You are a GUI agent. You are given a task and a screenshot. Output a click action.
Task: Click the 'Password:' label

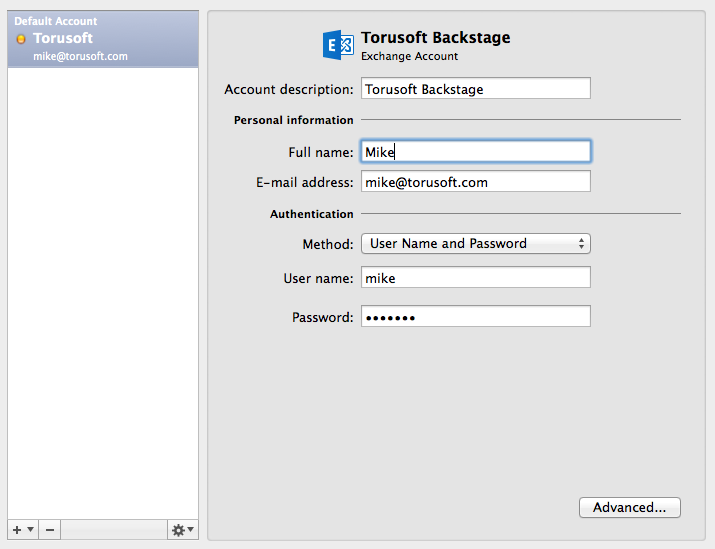point(322,317)
